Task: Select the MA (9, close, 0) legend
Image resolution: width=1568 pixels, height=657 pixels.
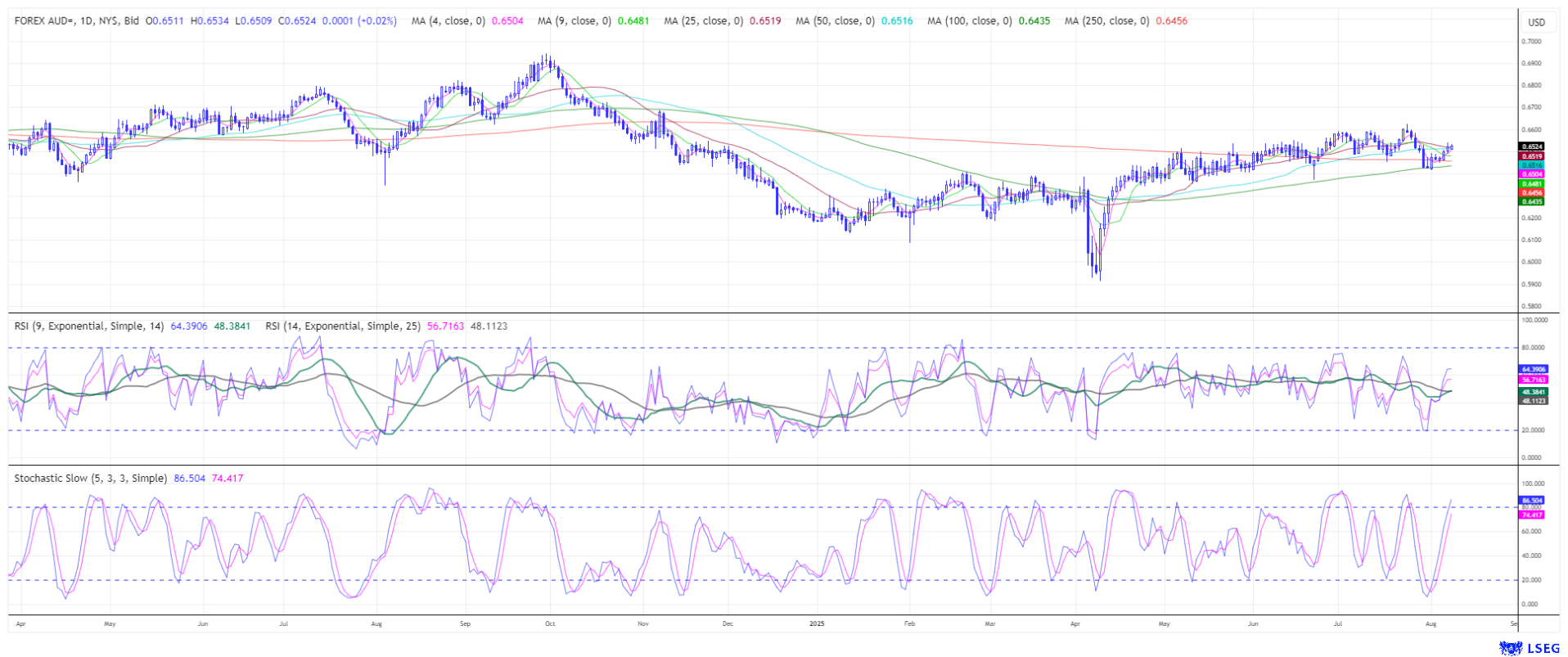Action: click(x=574, y=21)
